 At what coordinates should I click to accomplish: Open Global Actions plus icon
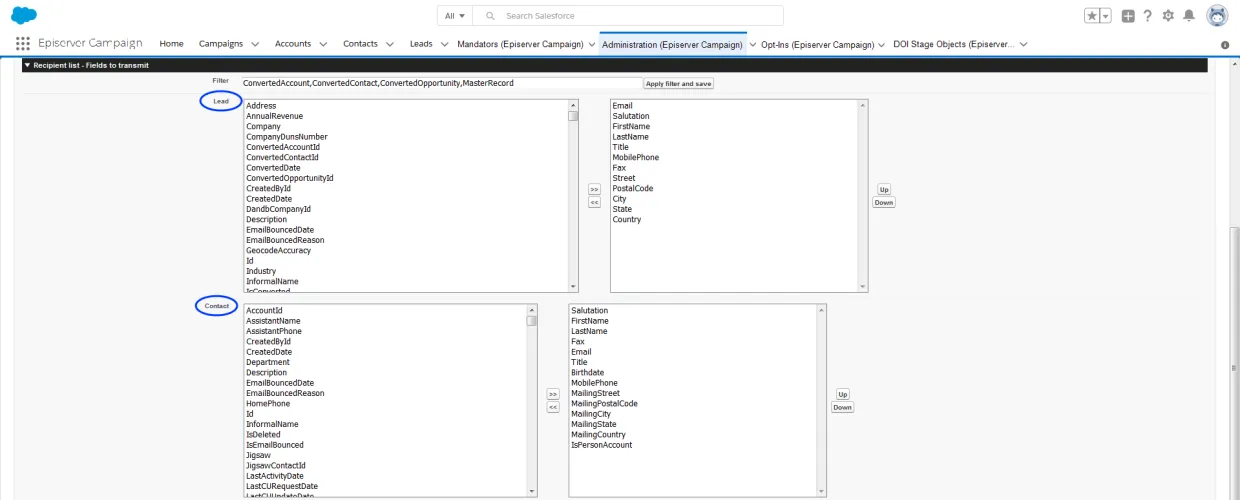point(1128,15)
